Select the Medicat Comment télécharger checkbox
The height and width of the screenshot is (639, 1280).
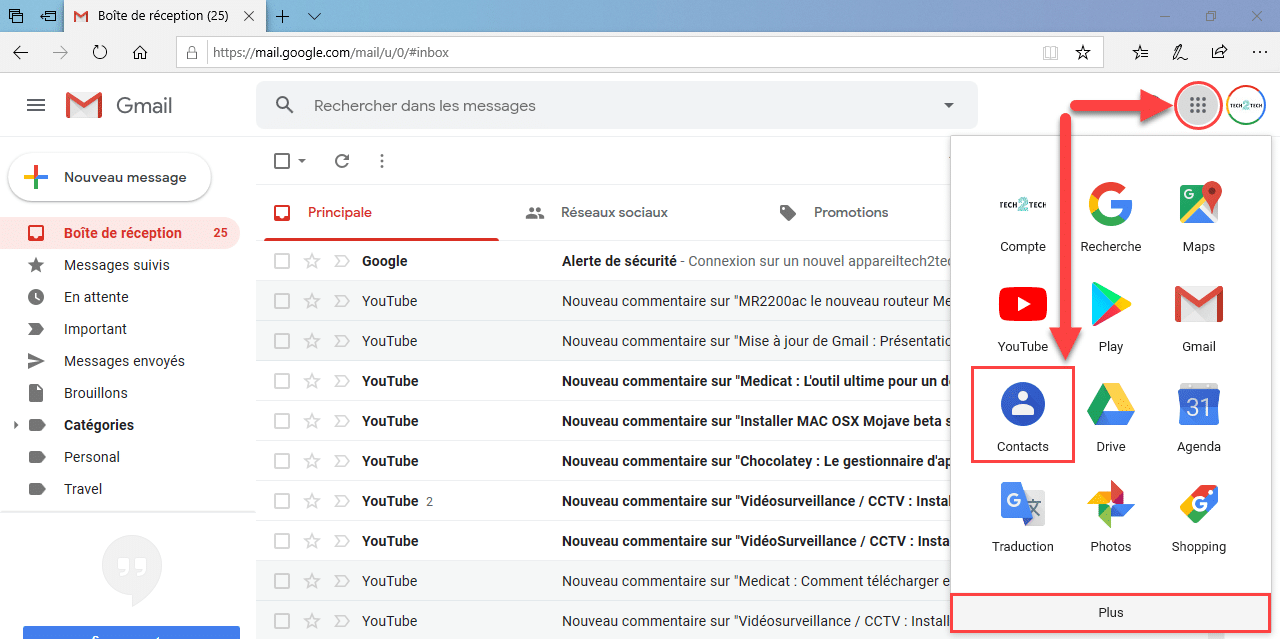[x=282, y=581]
